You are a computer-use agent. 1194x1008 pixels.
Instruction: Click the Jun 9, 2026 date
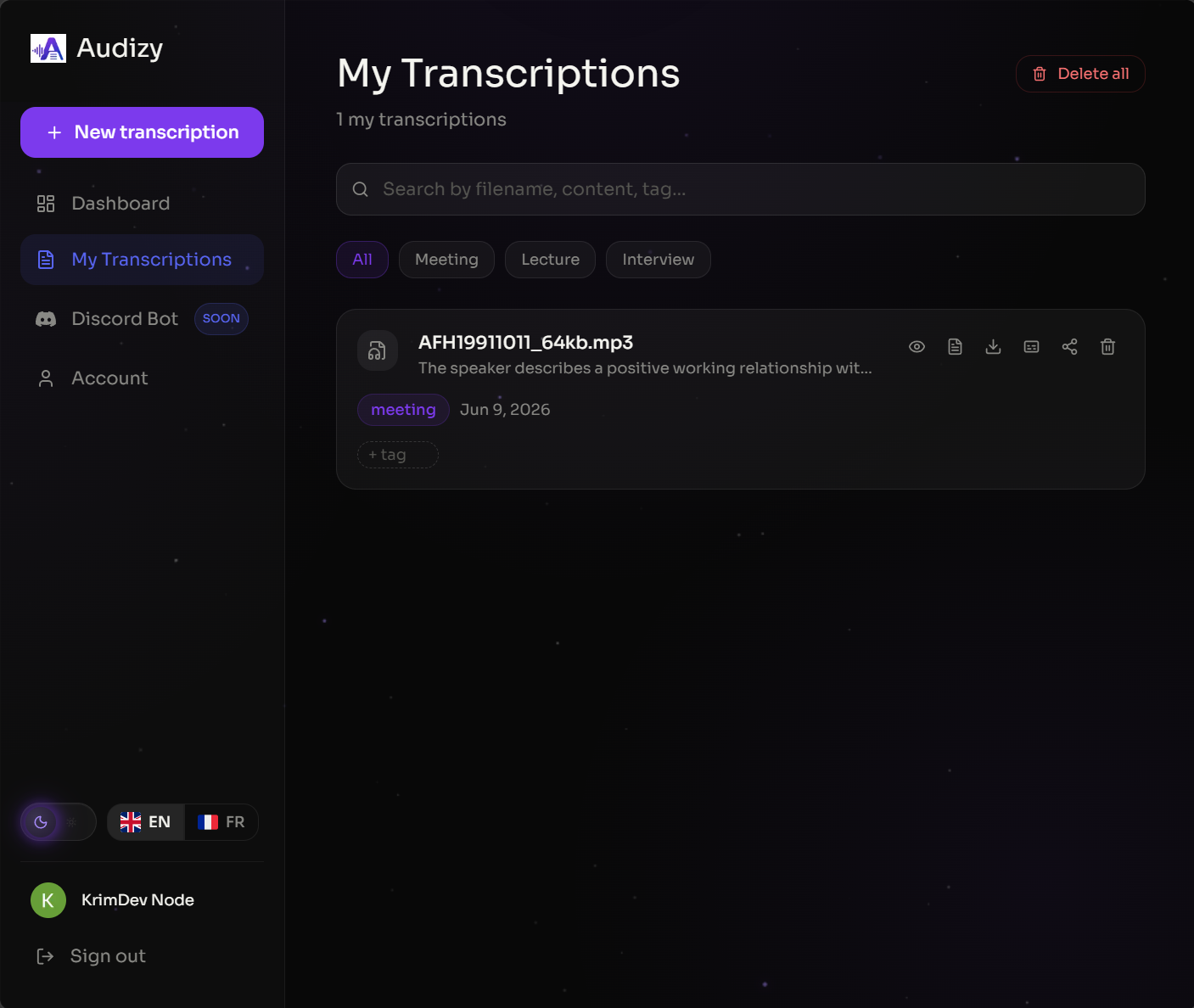[x=505, y=410]
